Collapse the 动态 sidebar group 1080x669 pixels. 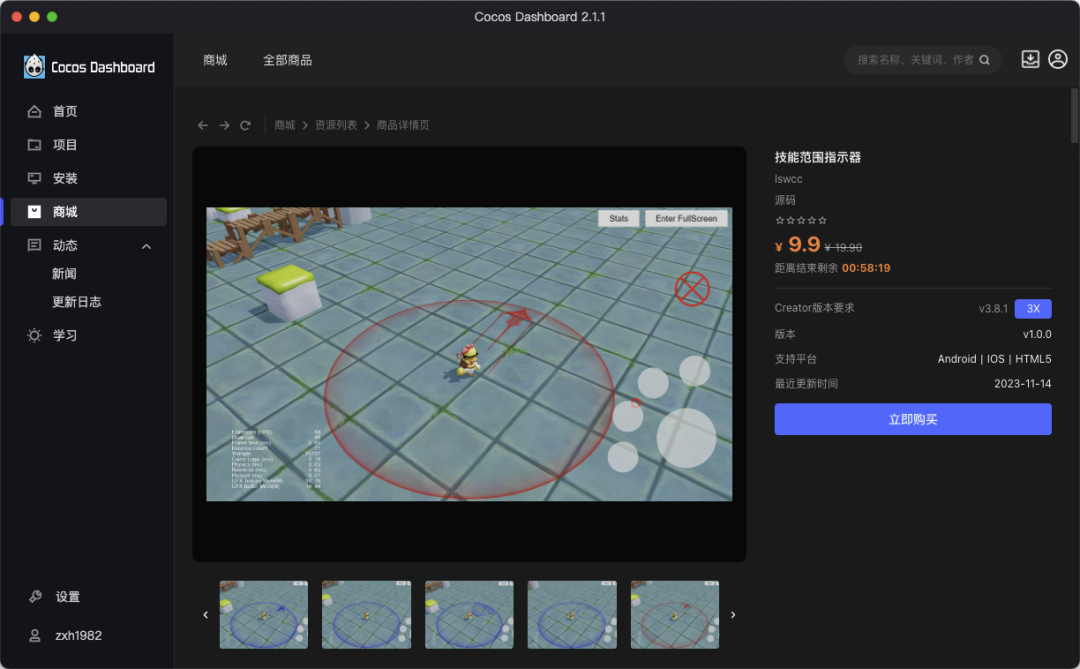pyautogui.click(x=146, y=246)
